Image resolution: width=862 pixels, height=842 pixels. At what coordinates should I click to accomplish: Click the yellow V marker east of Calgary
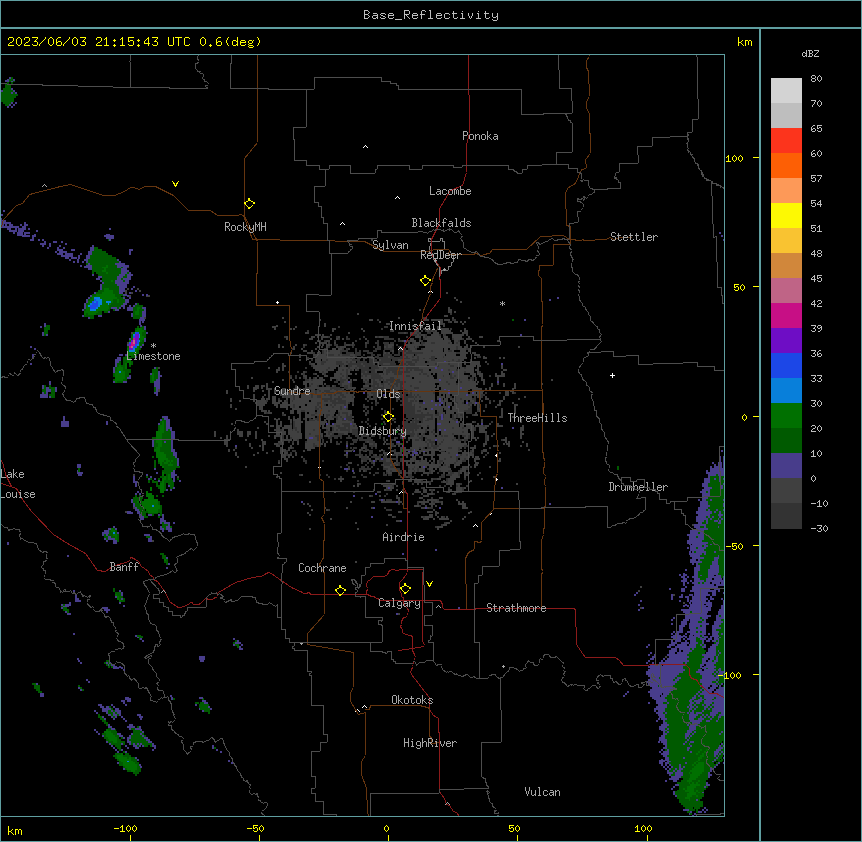point(429,584)
